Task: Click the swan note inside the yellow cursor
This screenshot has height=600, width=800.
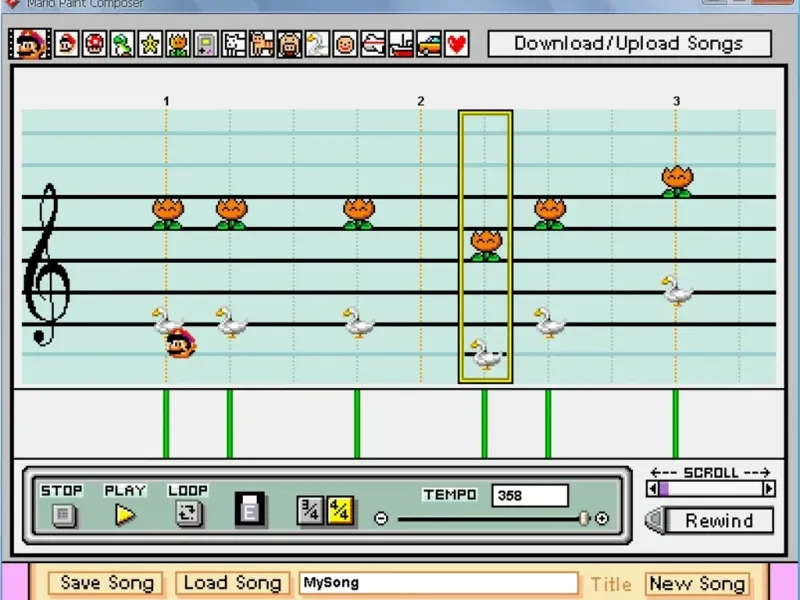Action: [x=485, y=354]
